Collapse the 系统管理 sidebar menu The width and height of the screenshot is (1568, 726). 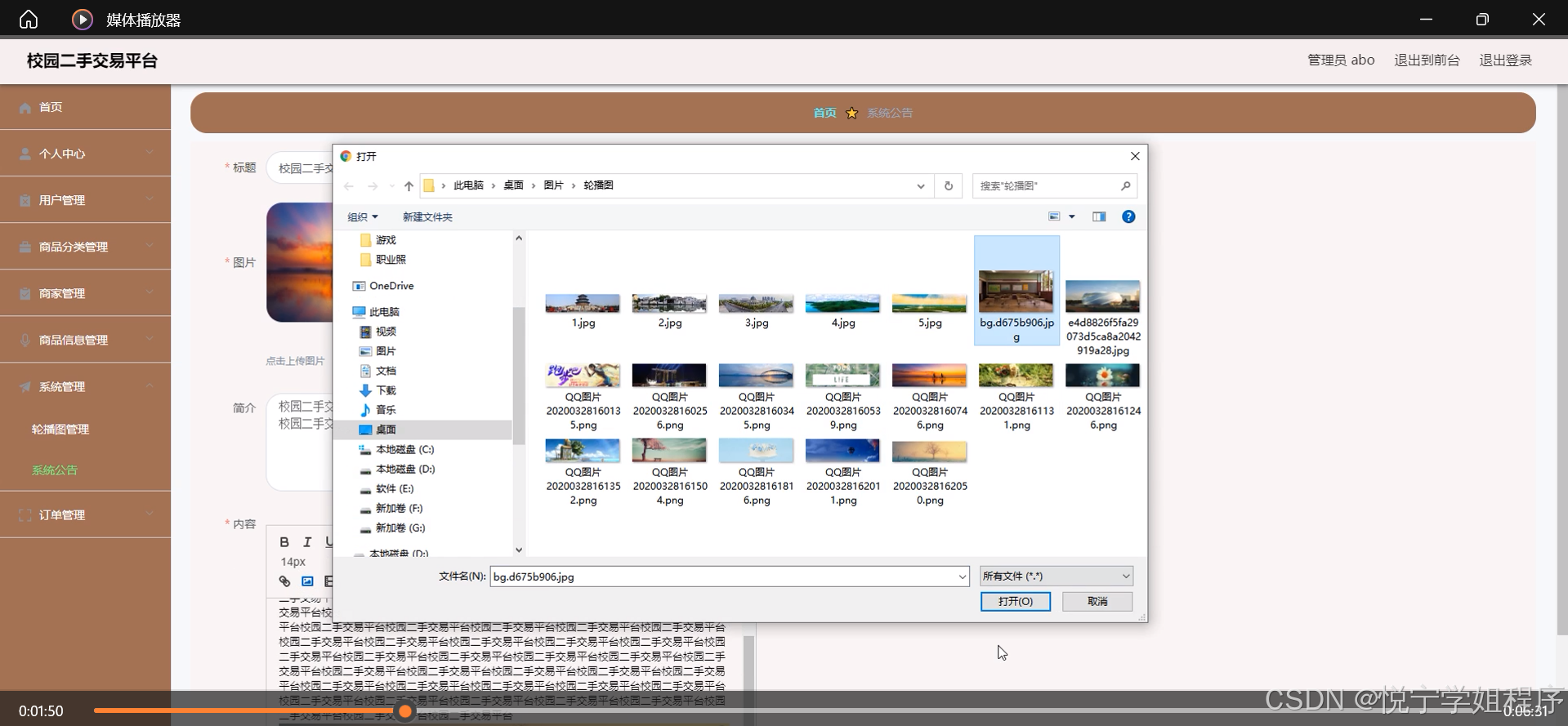[86, 386]
